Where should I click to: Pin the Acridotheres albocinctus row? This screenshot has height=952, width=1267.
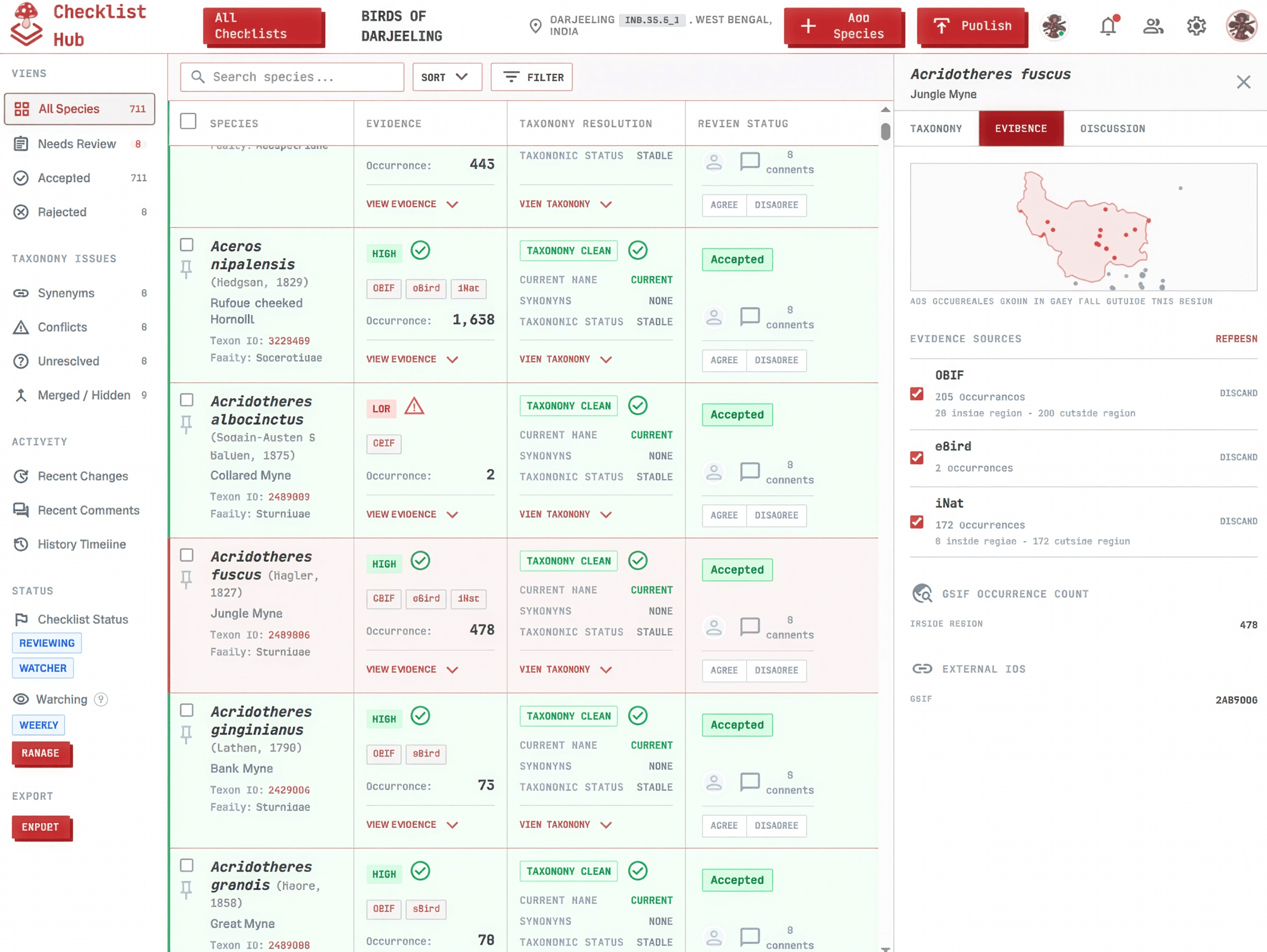(x=186, y=425)
